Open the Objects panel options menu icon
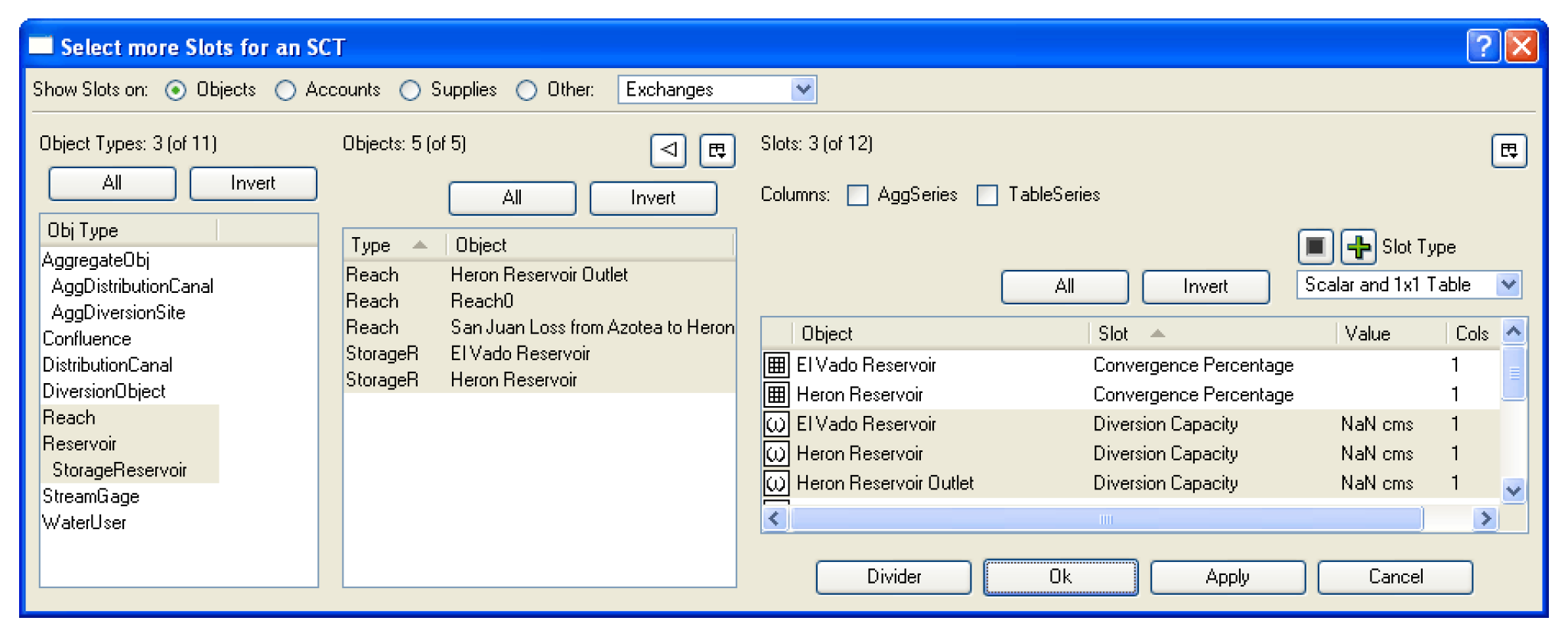The image size is (1568, 637). 717,150
